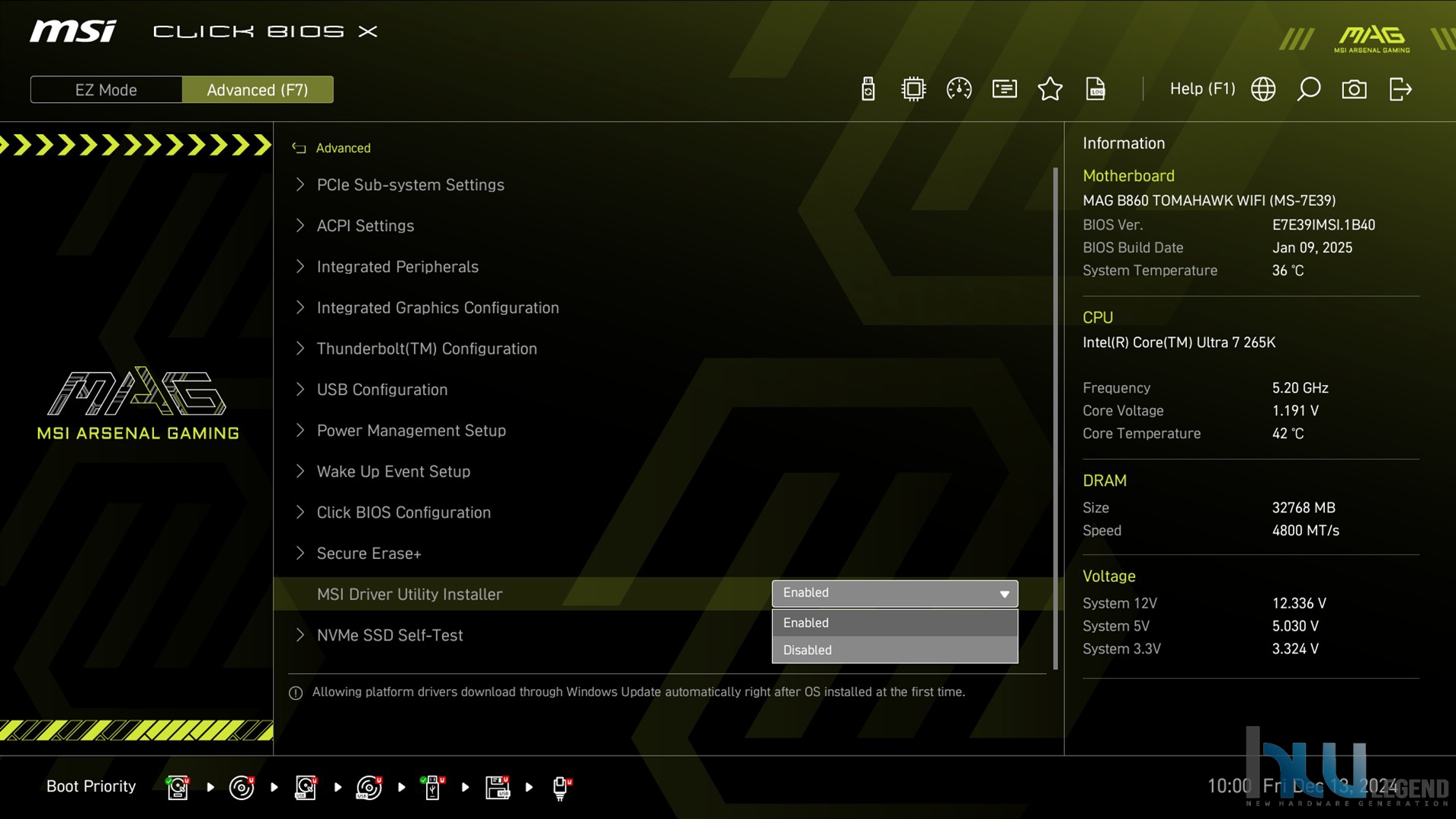
Task: Choose Disabled in dropdown list
Action: (894, 650)
